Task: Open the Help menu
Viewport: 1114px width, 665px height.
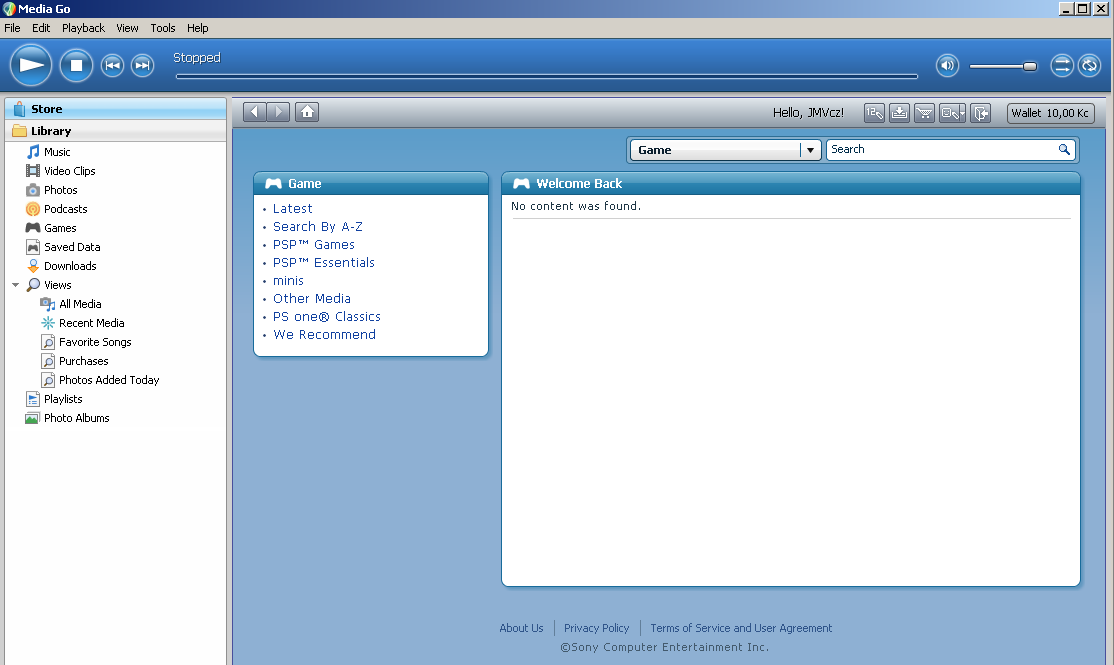Action: [x=198, y=28]
